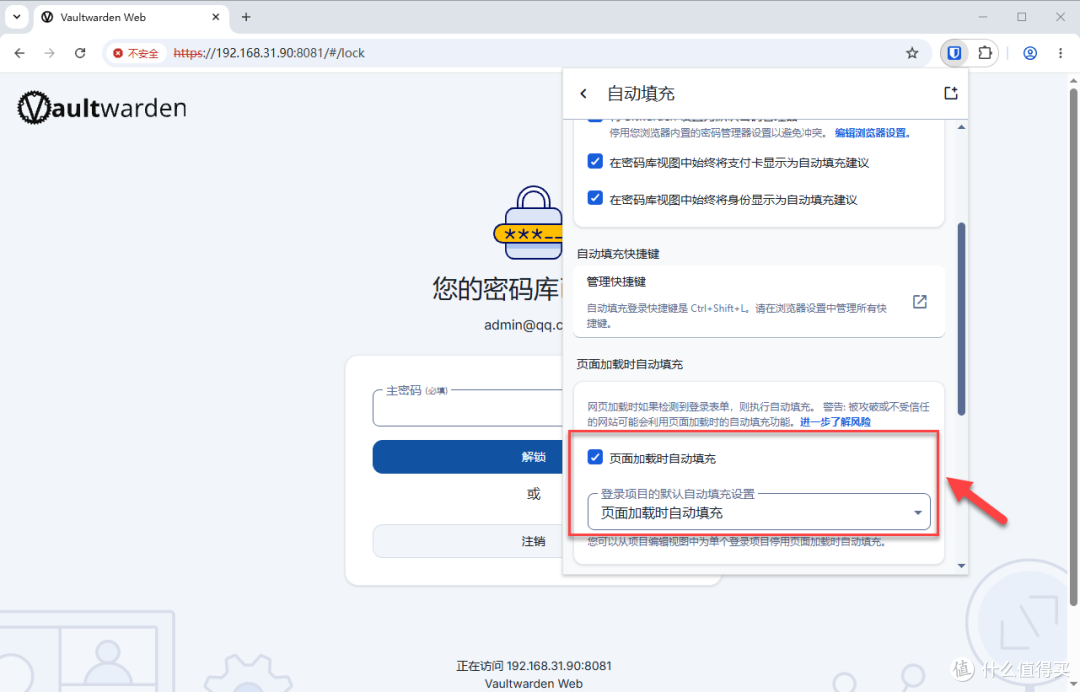1080x692 pixels.
Task: Click the admin@qq.c email text
Action: pyautogui.click(x=523, y=325)
